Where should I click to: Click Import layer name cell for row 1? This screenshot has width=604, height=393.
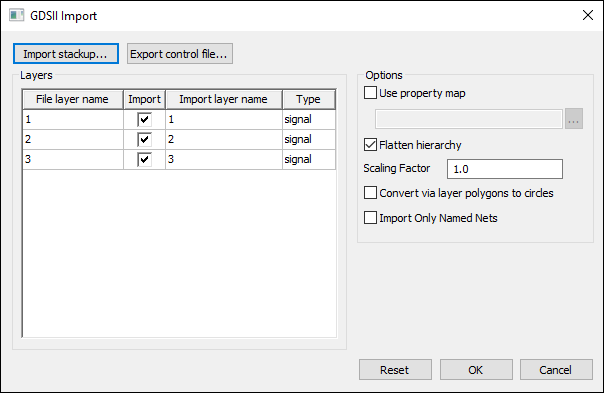(x=224, y=119)
